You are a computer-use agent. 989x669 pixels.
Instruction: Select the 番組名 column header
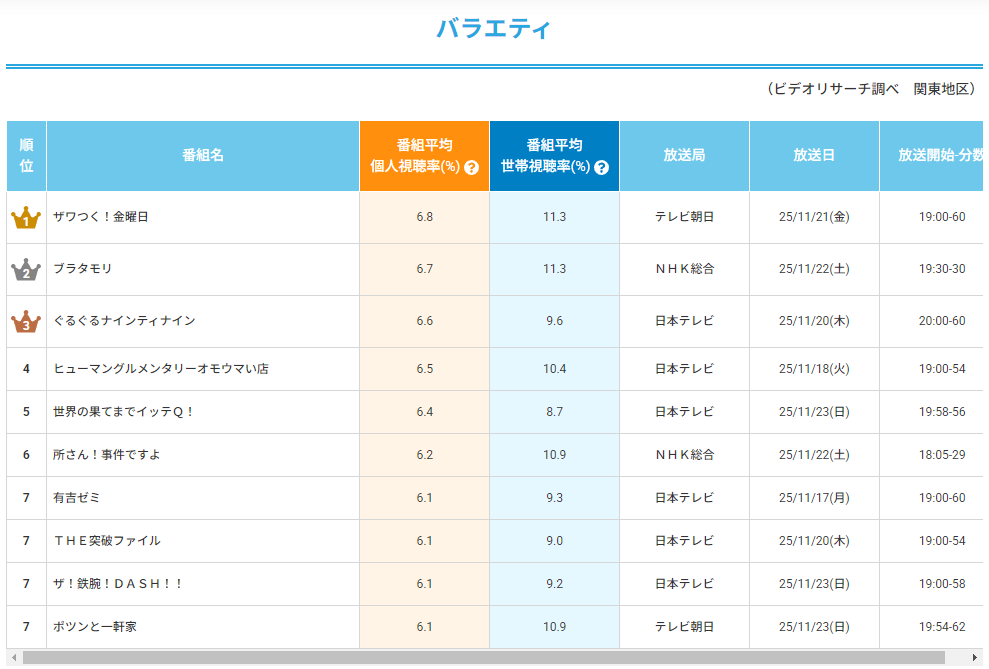click(203, 156)
